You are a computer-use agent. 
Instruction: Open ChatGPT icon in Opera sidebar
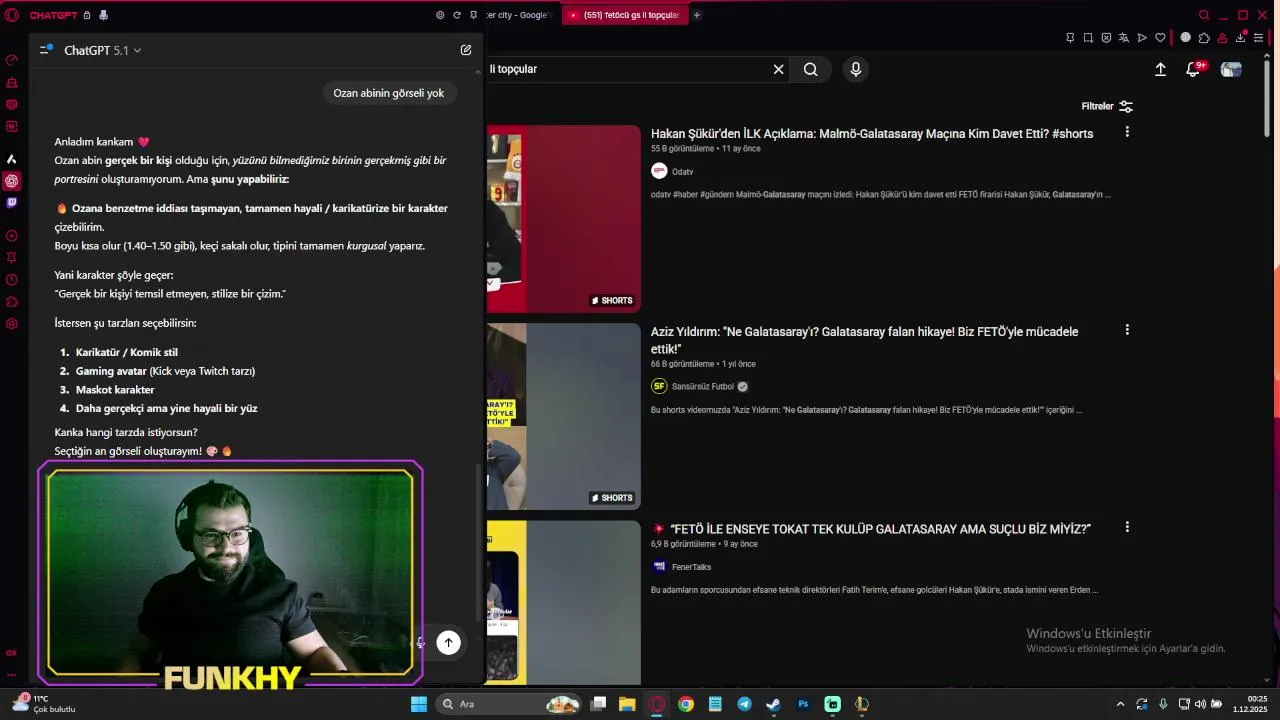(x=12, y=181)
